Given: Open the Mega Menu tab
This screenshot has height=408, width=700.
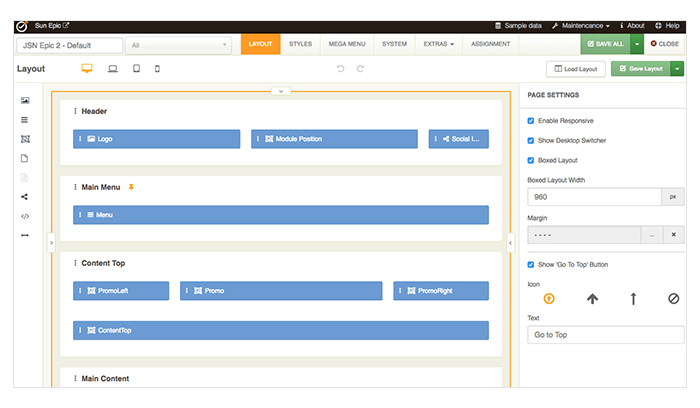Looking at the screenshot, I should click(x=346, y=44).
